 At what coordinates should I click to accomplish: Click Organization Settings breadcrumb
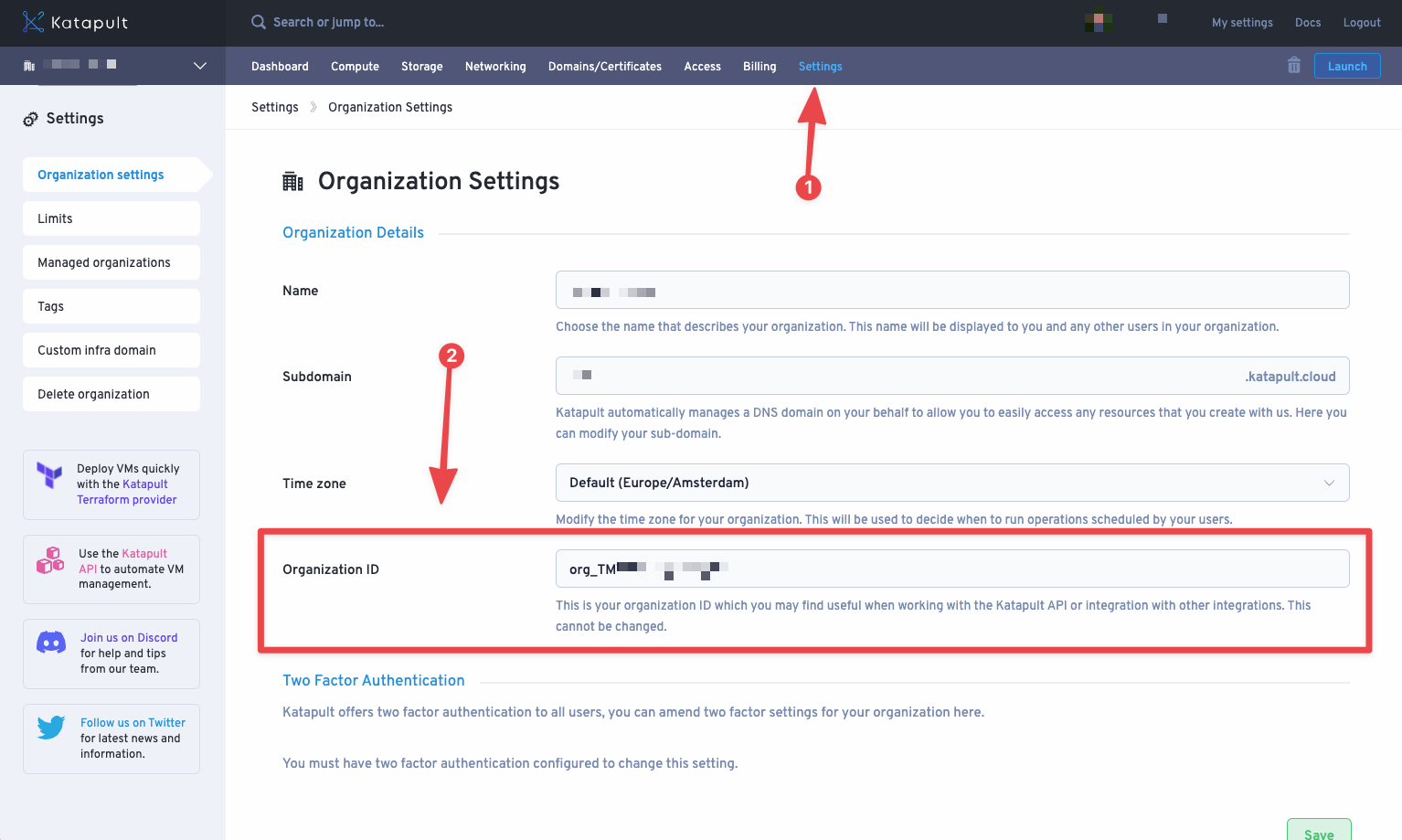390,107
